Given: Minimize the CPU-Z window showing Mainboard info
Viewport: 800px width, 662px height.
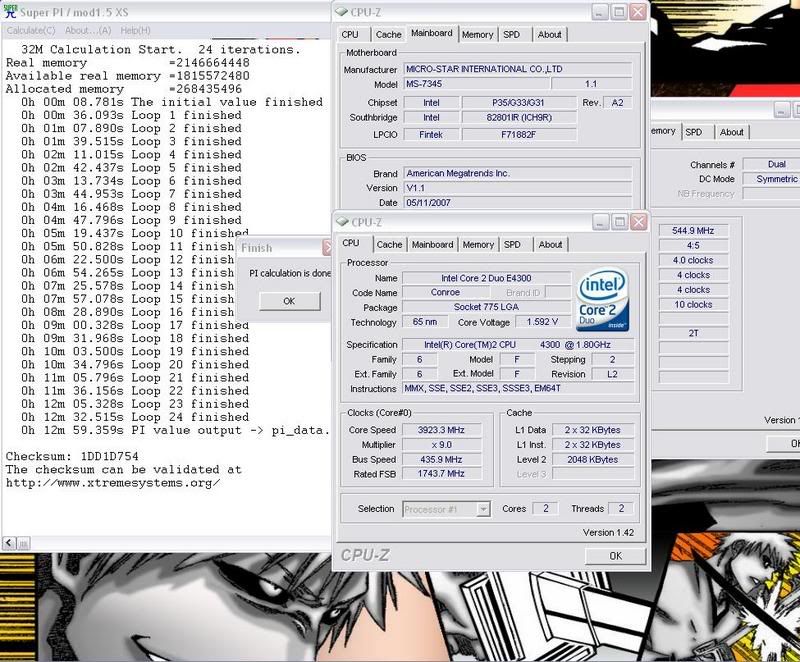Looking at the screenshot, I should [597, 12].
